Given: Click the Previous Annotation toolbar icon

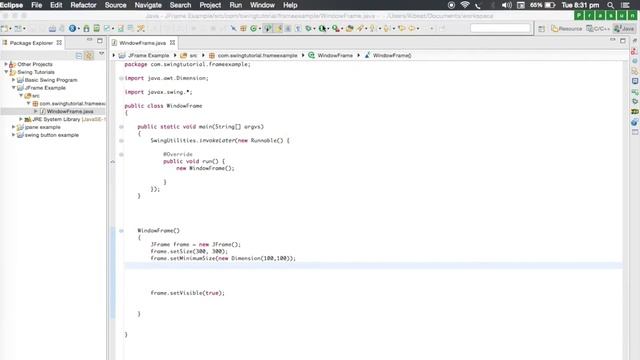Looking at the screenshot, I should click(386, 28).
